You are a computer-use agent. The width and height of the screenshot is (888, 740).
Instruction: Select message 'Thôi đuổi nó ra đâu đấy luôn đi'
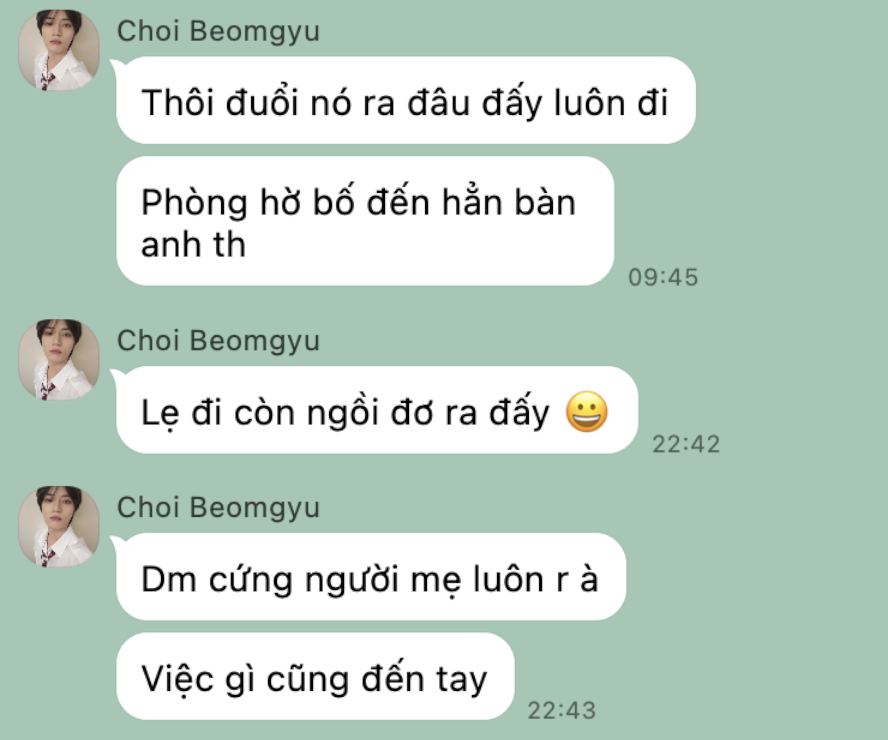click(405, 100)
